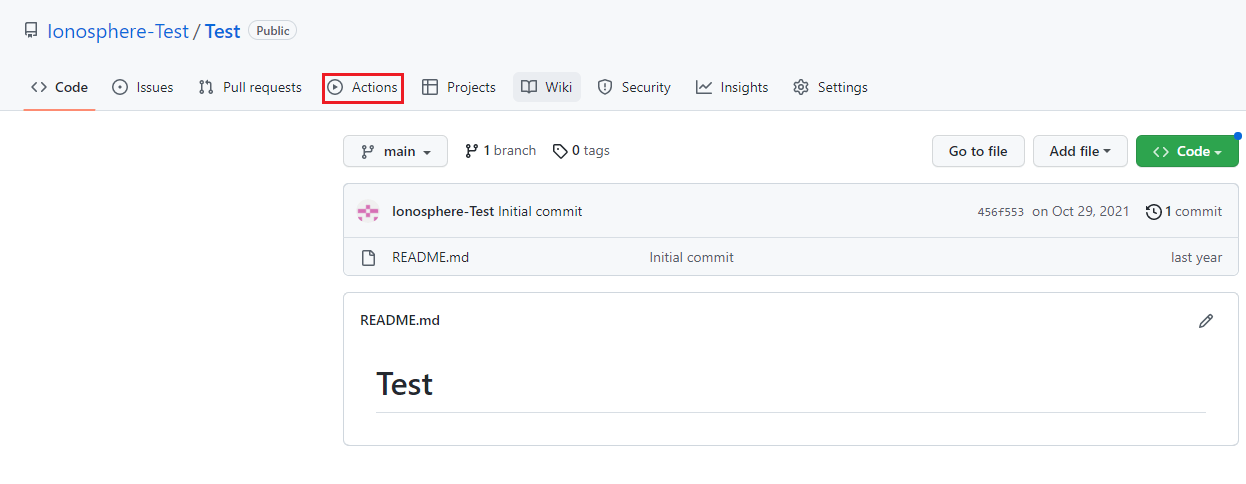Click the Ionosphere-Test avatar in the commit row
The image size is (1246, 484).
[368, 211]
